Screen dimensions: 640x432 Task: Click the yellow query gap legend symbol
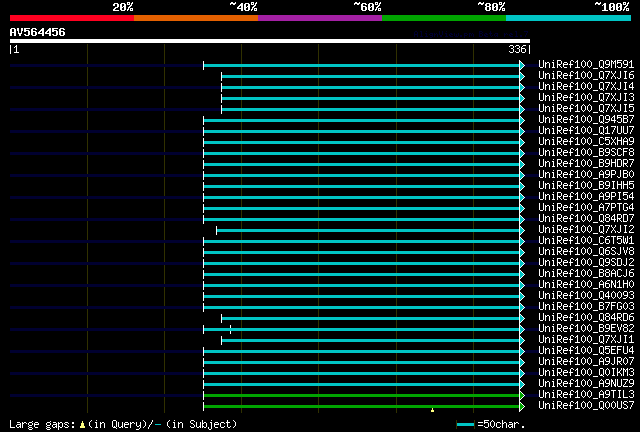pos(82,425)
